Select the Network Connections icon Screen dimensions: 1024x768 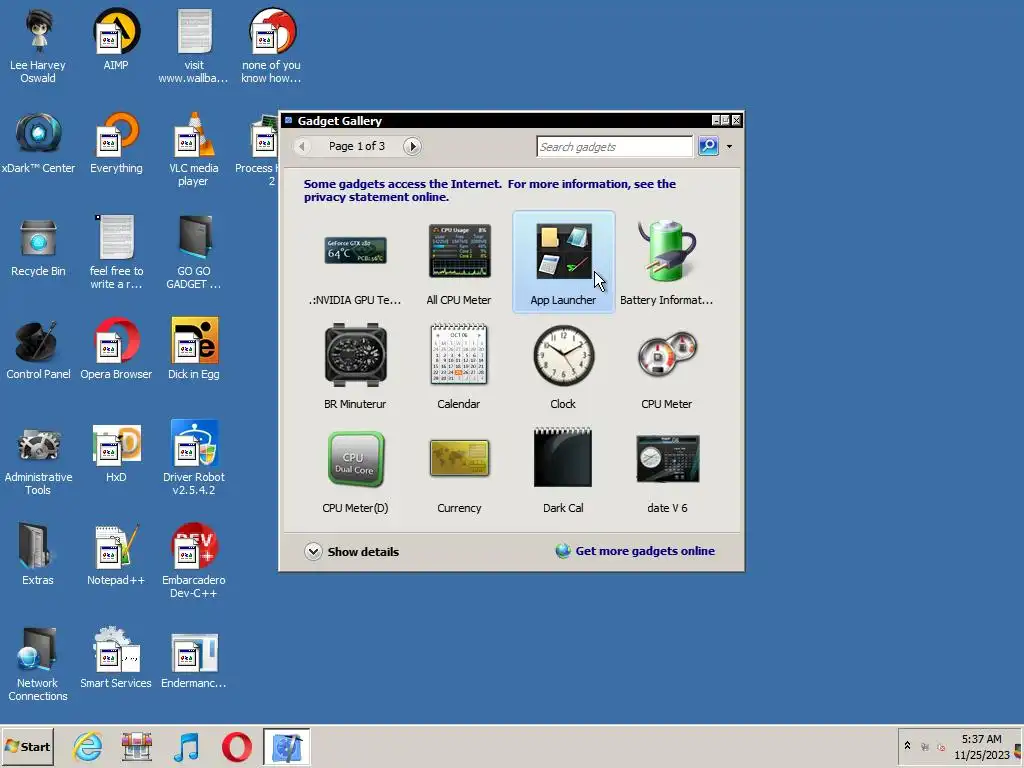coord(38,666)
